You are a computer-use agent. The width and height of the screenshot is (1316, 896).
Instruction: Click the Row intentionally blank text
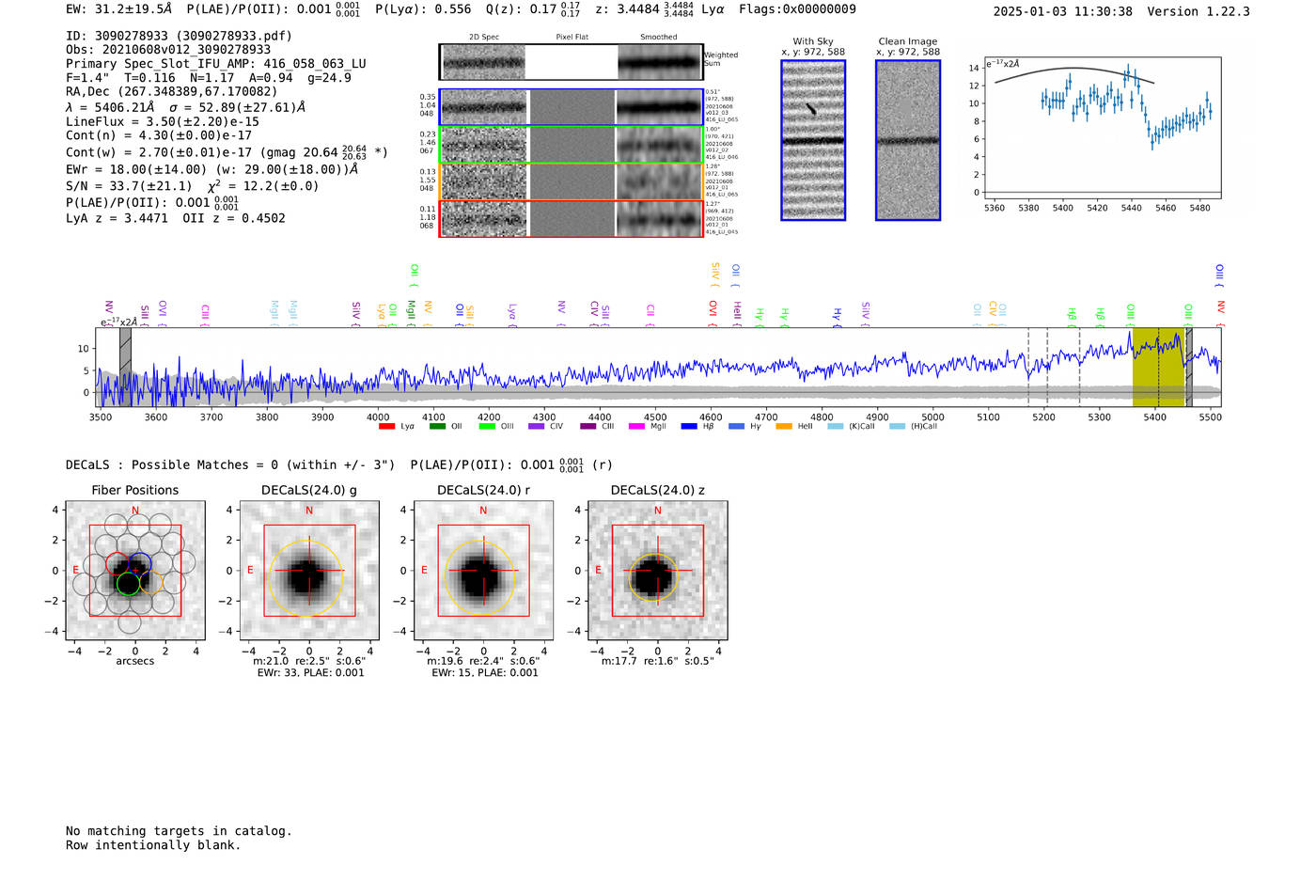(x=153, y=845)
